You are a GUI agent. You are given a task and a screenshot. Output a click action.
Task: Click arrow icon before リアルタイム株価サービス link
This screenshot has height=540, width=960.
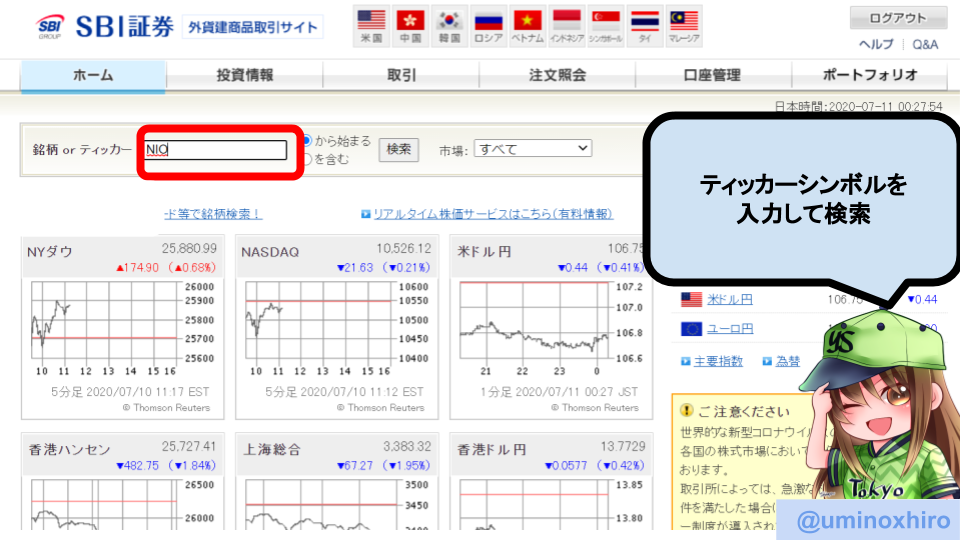click(x=366, y=214)
